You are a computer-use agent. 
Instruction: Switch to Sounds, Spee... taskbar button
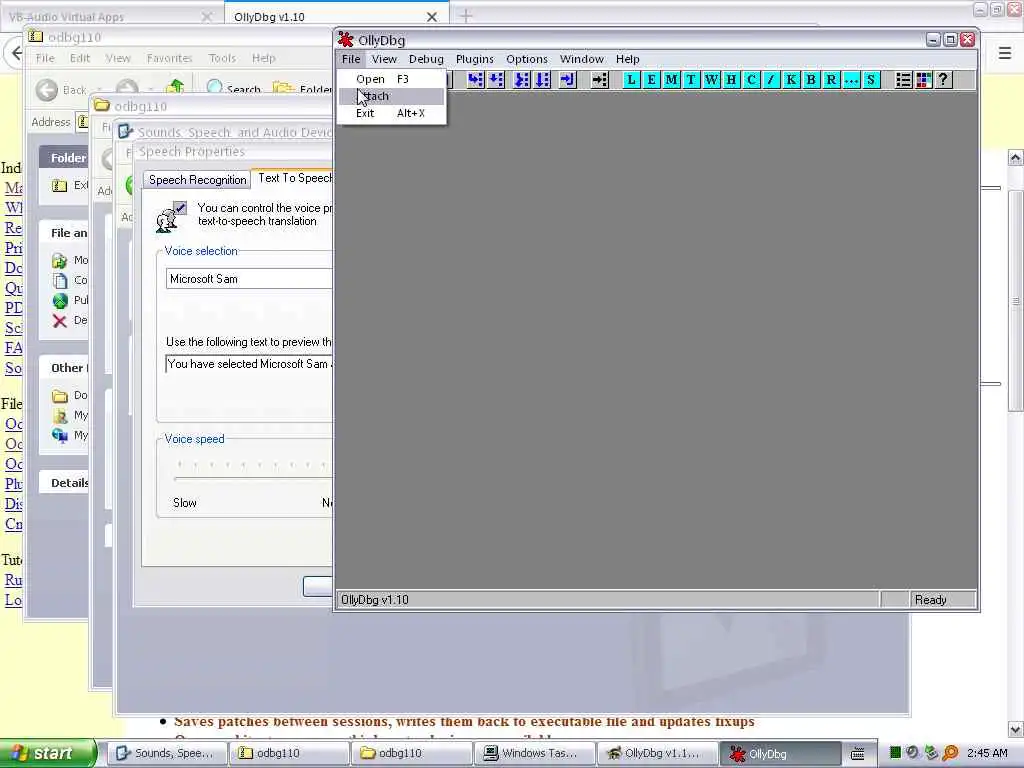pos(167,753)
